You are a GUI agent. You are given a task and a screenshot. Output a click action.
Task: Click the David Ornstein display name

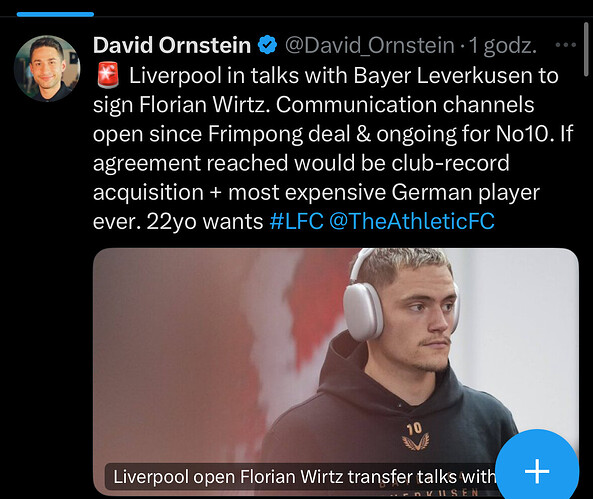[x=172, y=45]
